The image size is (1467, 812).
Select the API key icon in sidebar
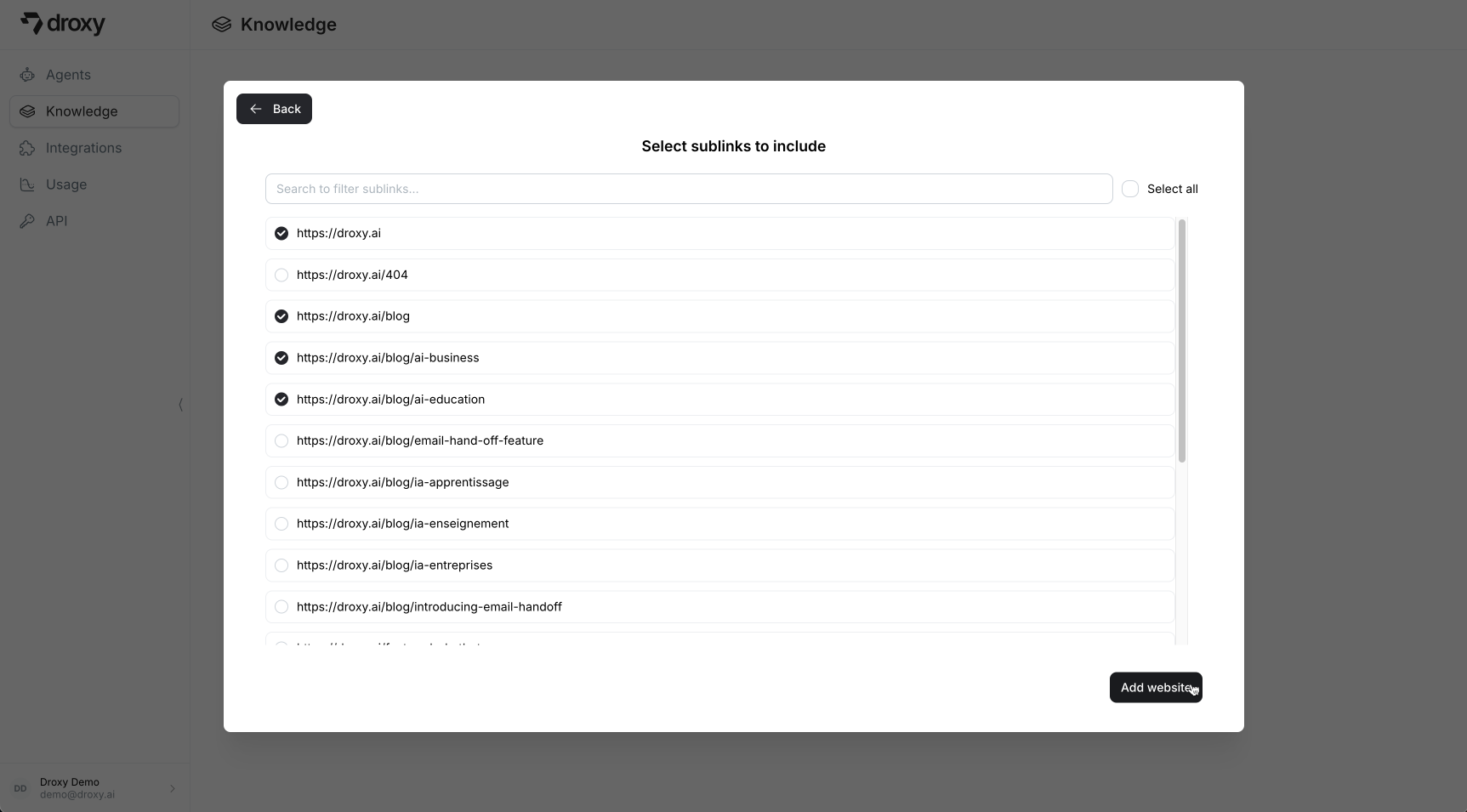[x=28, y=220]
